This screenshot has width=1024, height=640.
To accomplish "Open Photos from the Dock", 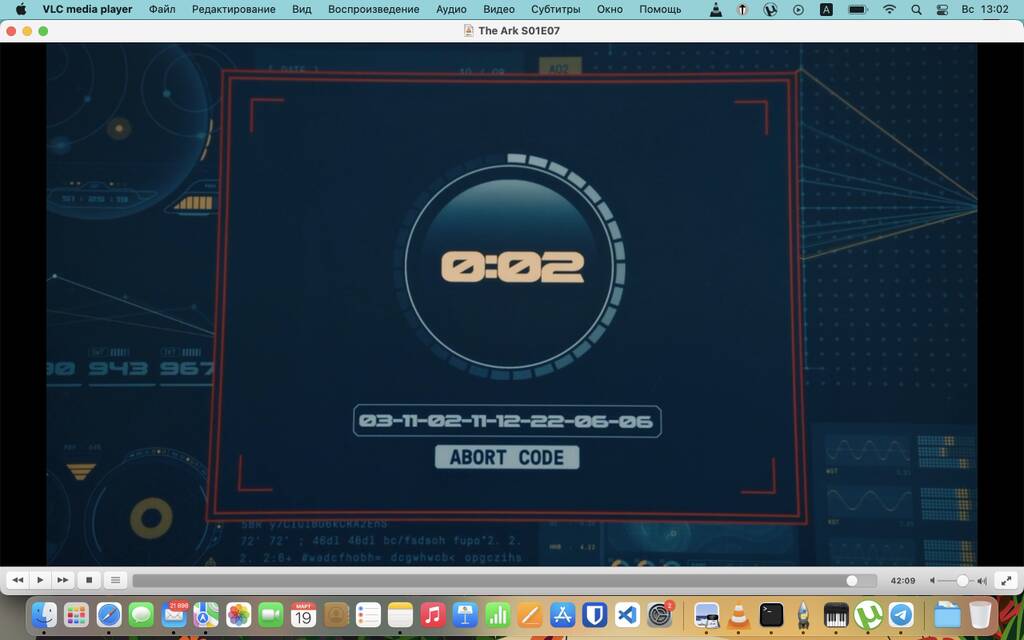I will 238,615.
